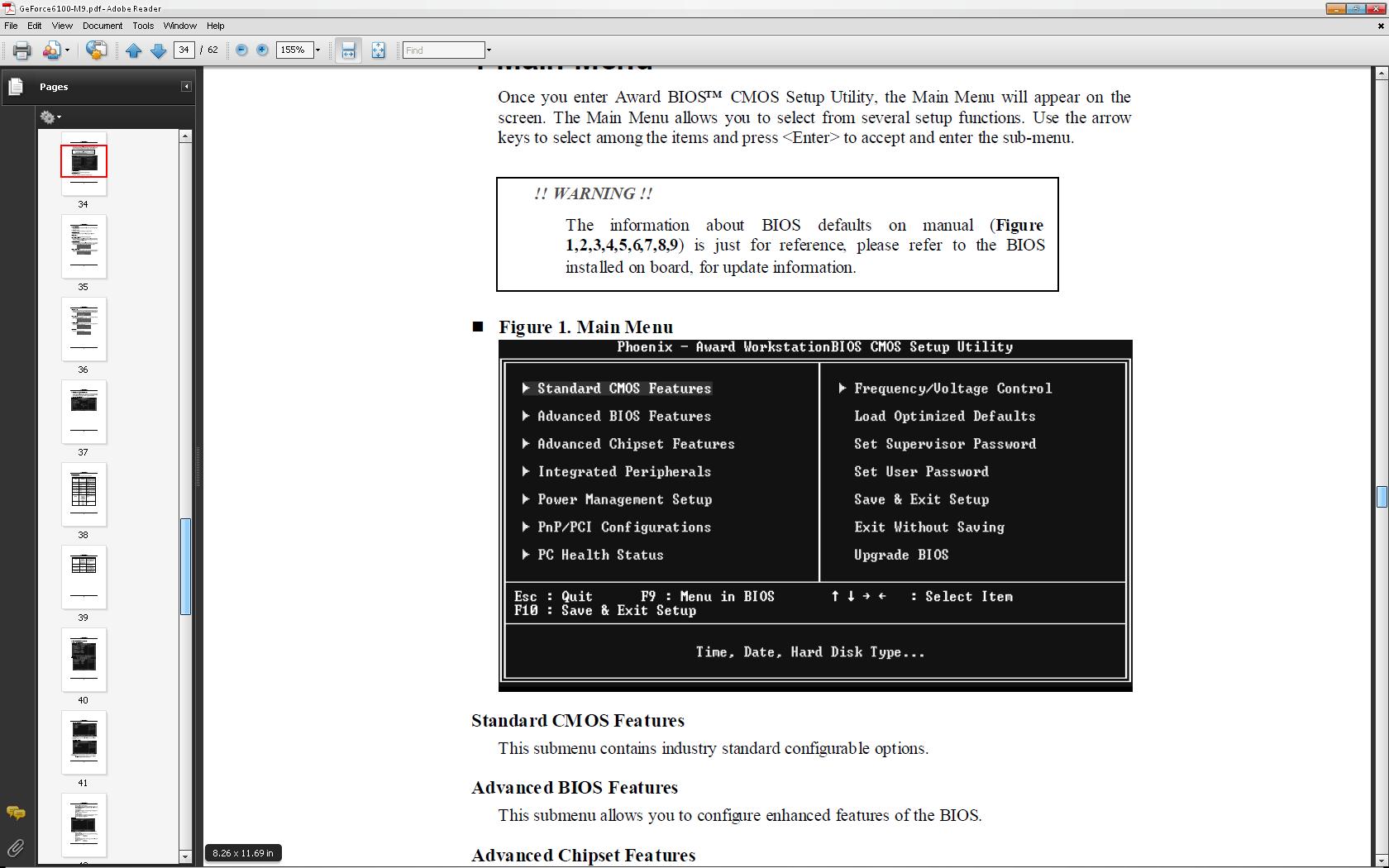Toggle the Fit Width scrolling mode icon

click(x=348, y=50)
